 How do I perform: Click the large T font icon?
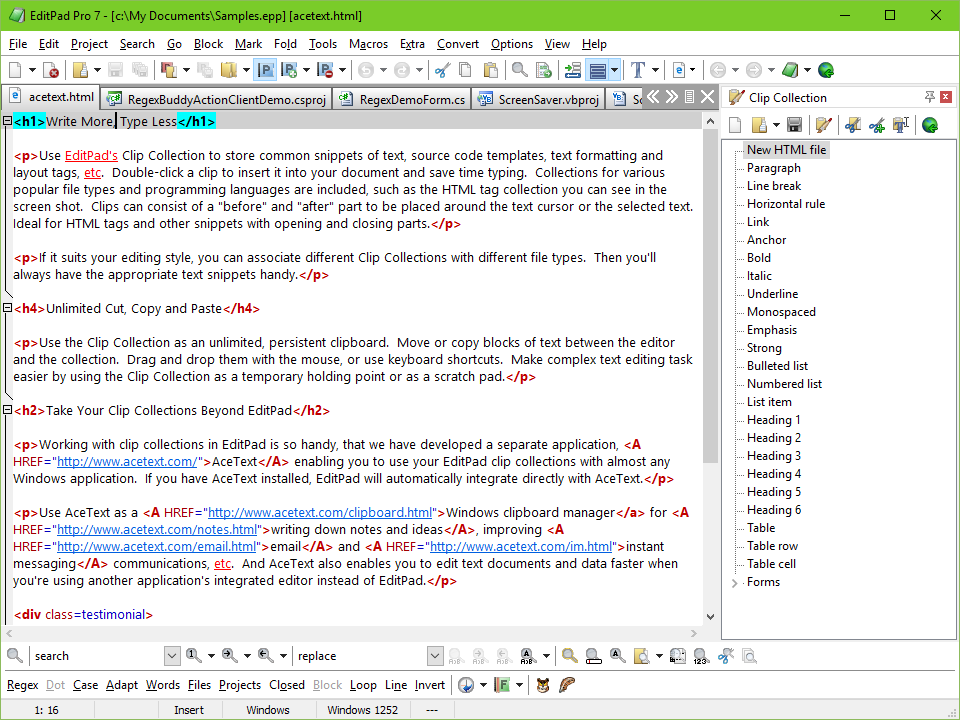tap(637, 70)
